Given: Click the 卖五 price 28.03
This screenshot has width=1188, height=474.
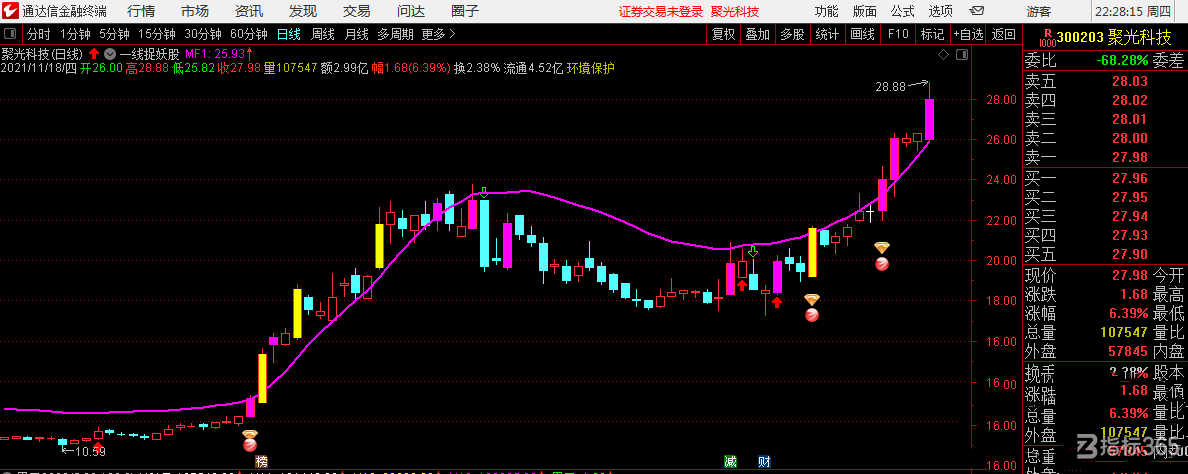Looking at the screenshot, I should [x=1130, y=80].
